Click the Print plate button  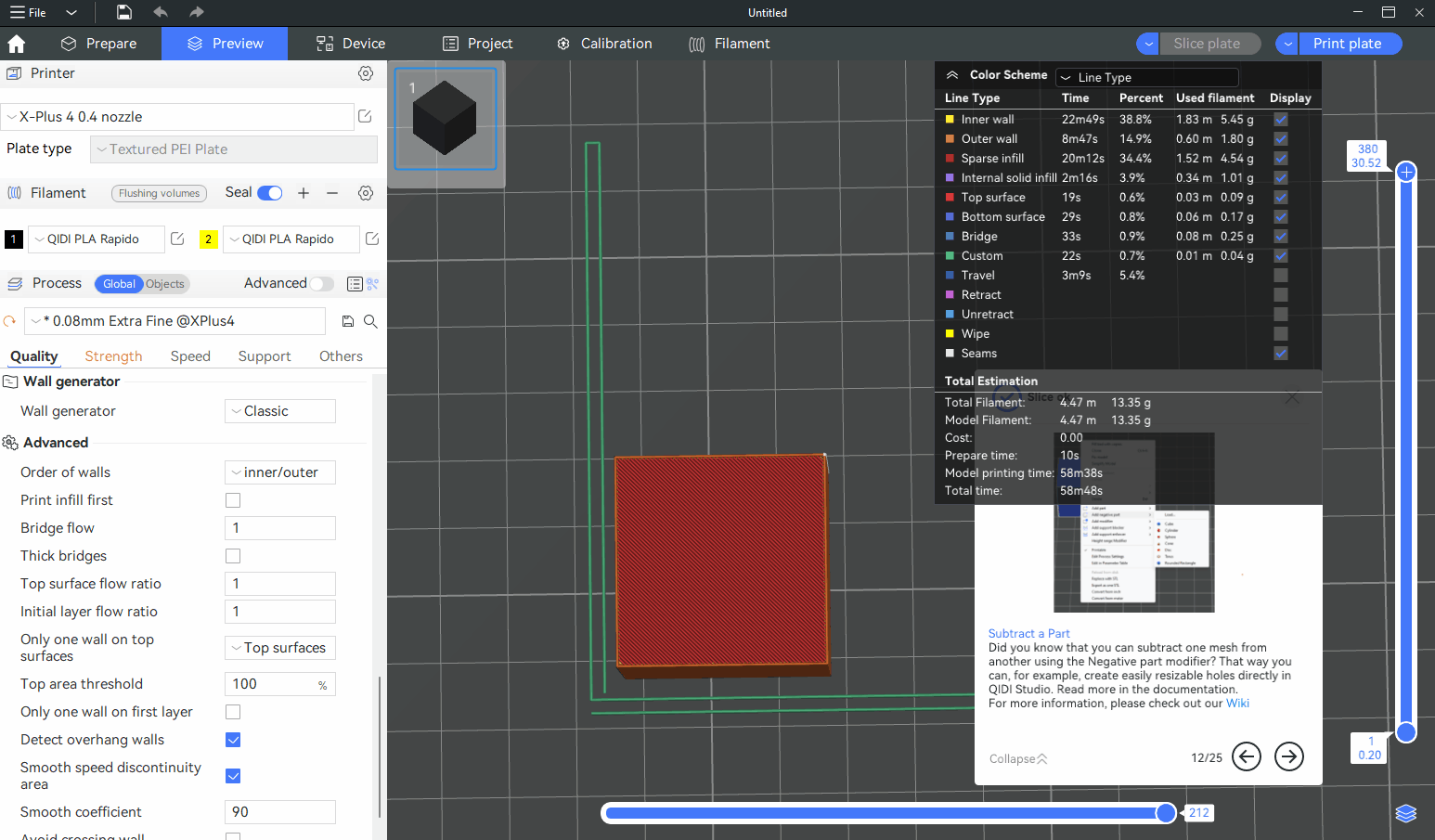(1347, 44)
